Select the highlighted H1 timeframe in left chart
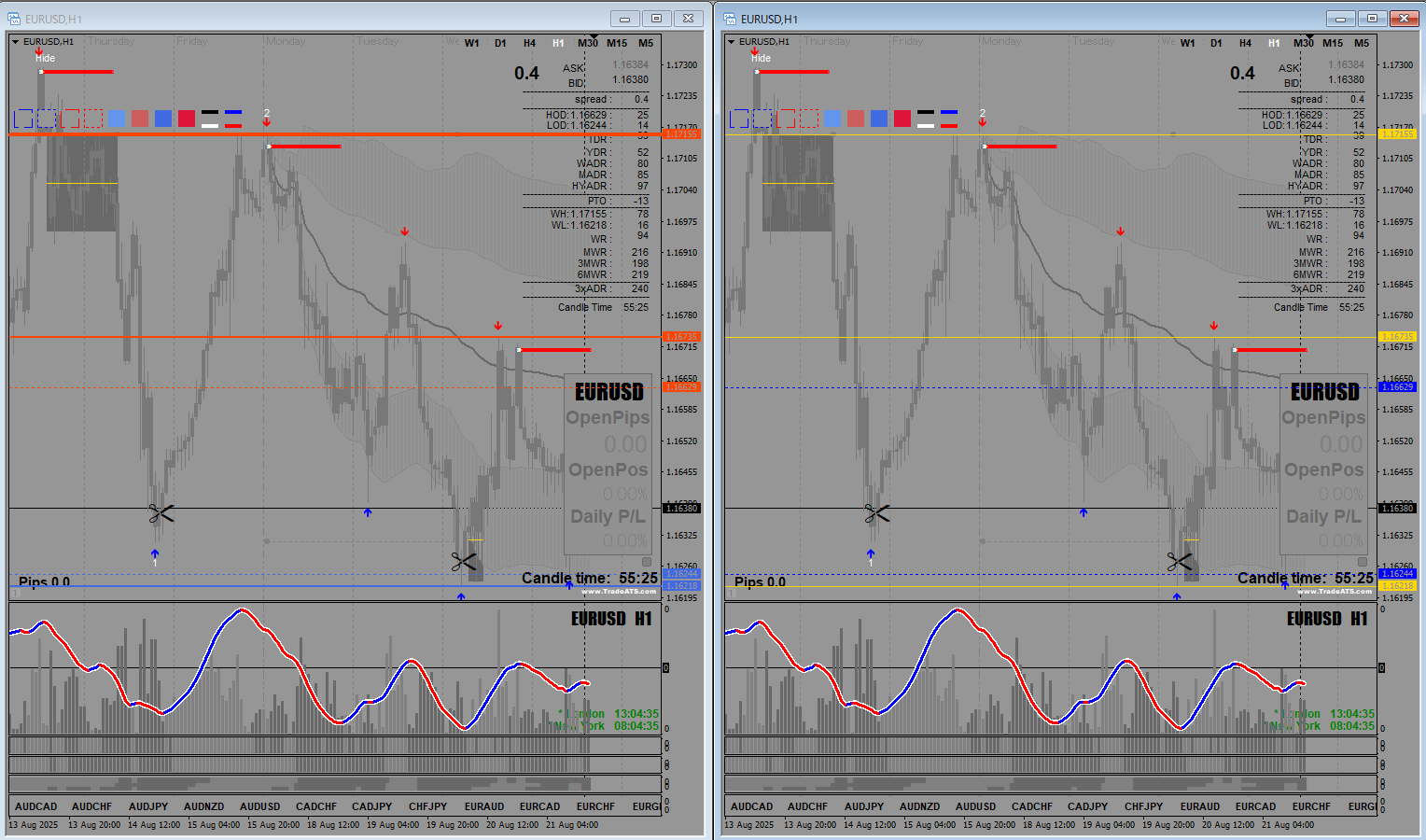This screenshot has width=1426, height=840. [558, 43]
